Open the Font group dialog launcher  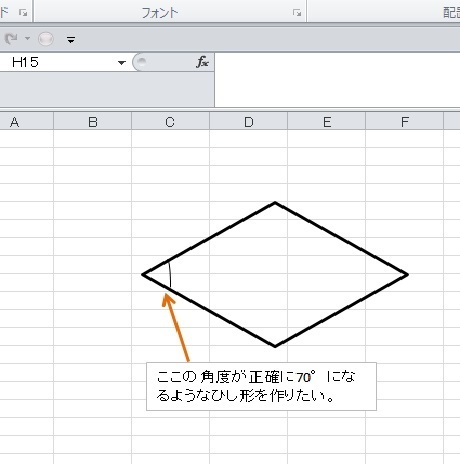(x=297, y=13)
